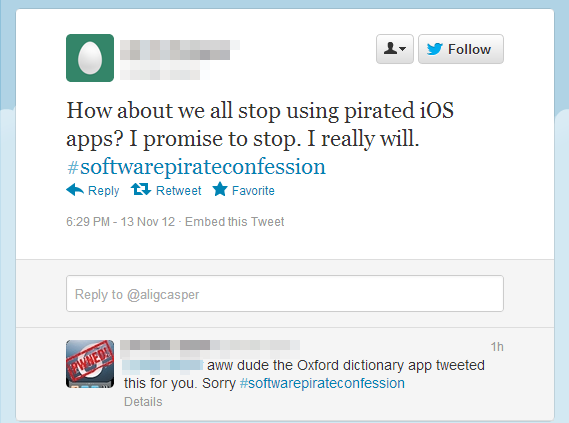This screenshot has width=569, height=423.
Task: Click the green egg profile avatar
Action: (x=90, y=58)
